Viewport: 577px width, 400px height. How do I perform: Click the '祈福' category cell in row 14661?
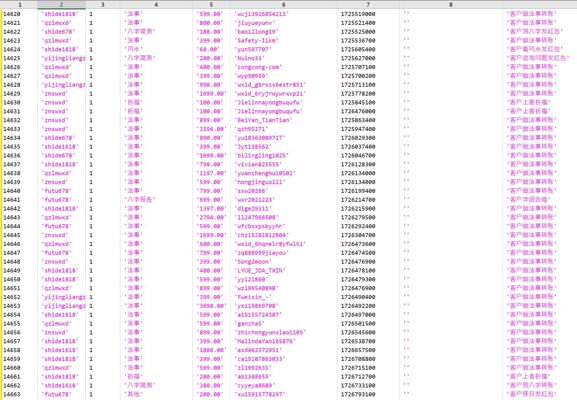coord(133,377)
